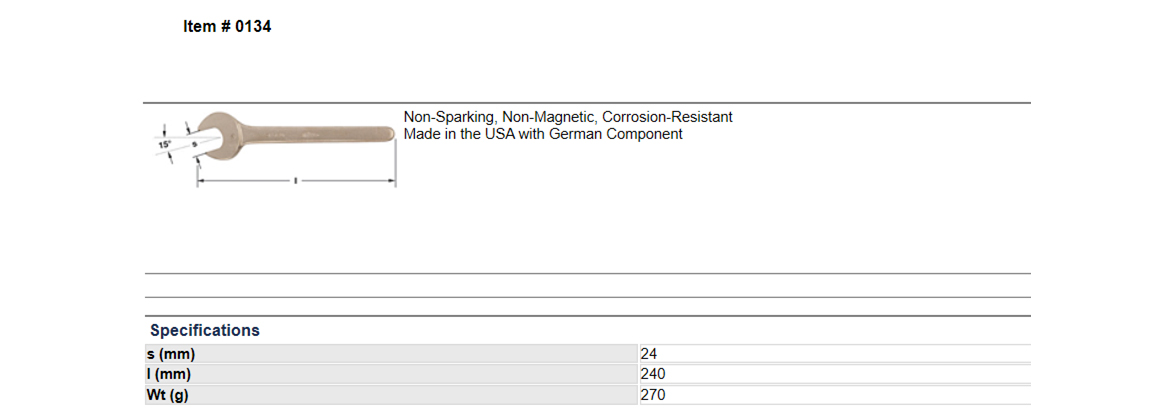Click the 15° angle label on diagram
The height and width of the screenshot is (416, 1157).
(x=164, y=145)
